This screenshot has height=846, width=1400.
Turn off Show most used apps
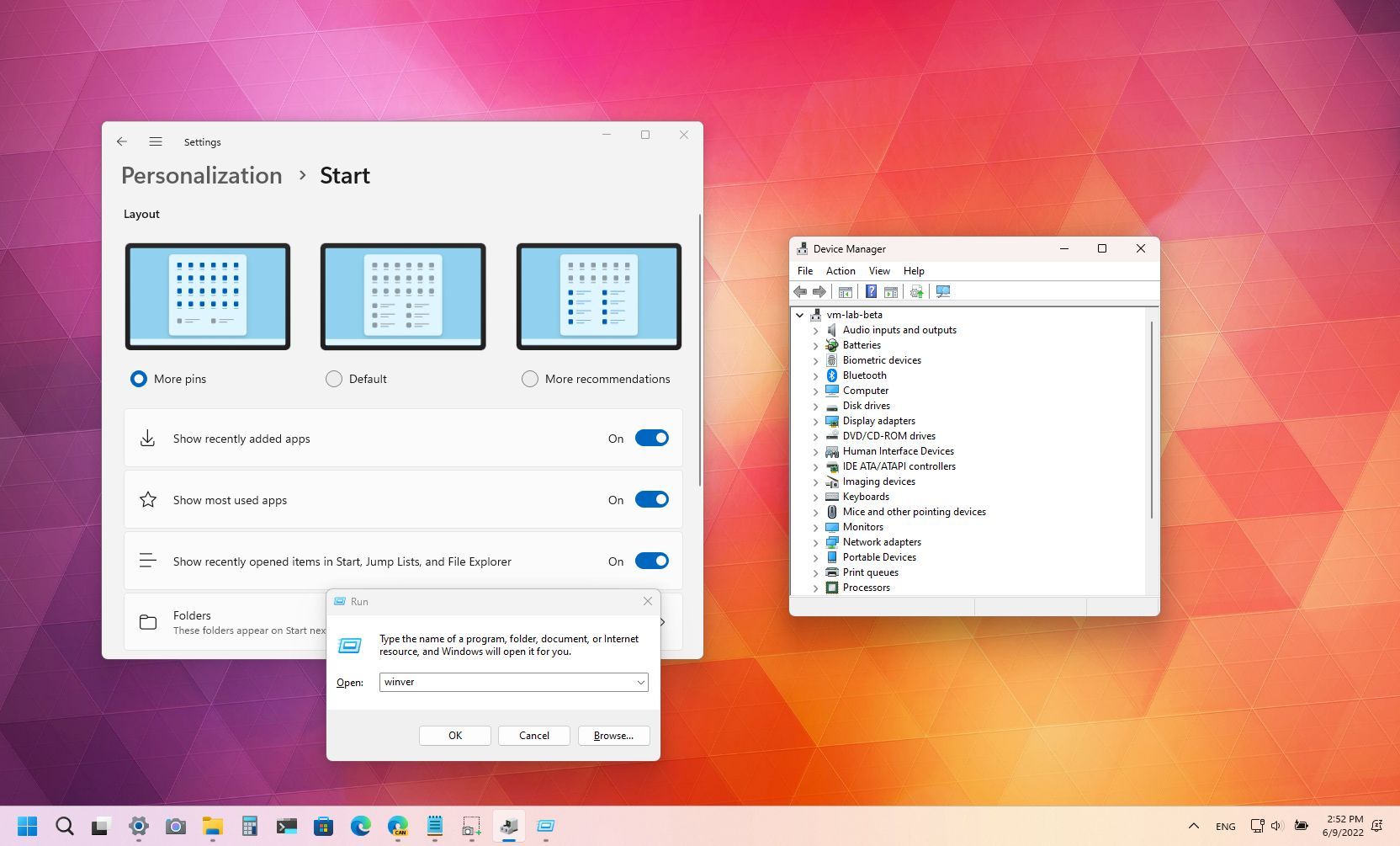(652, 499)
